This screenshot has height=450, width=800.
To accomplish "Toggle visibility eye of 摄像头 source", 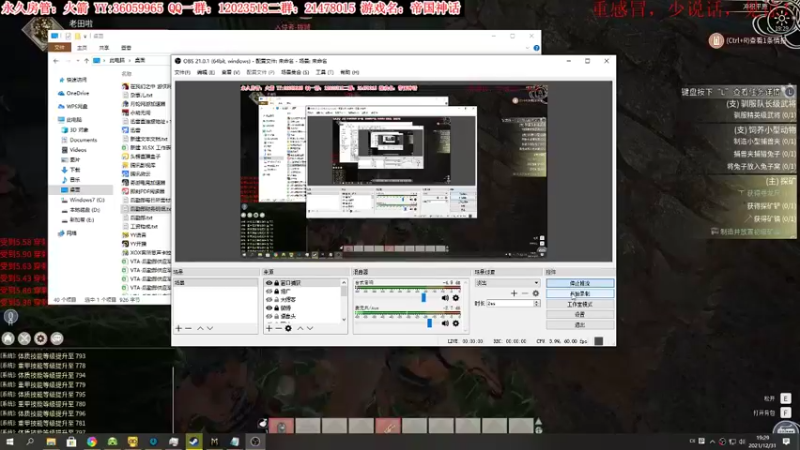I will click(x=269, y=316).
